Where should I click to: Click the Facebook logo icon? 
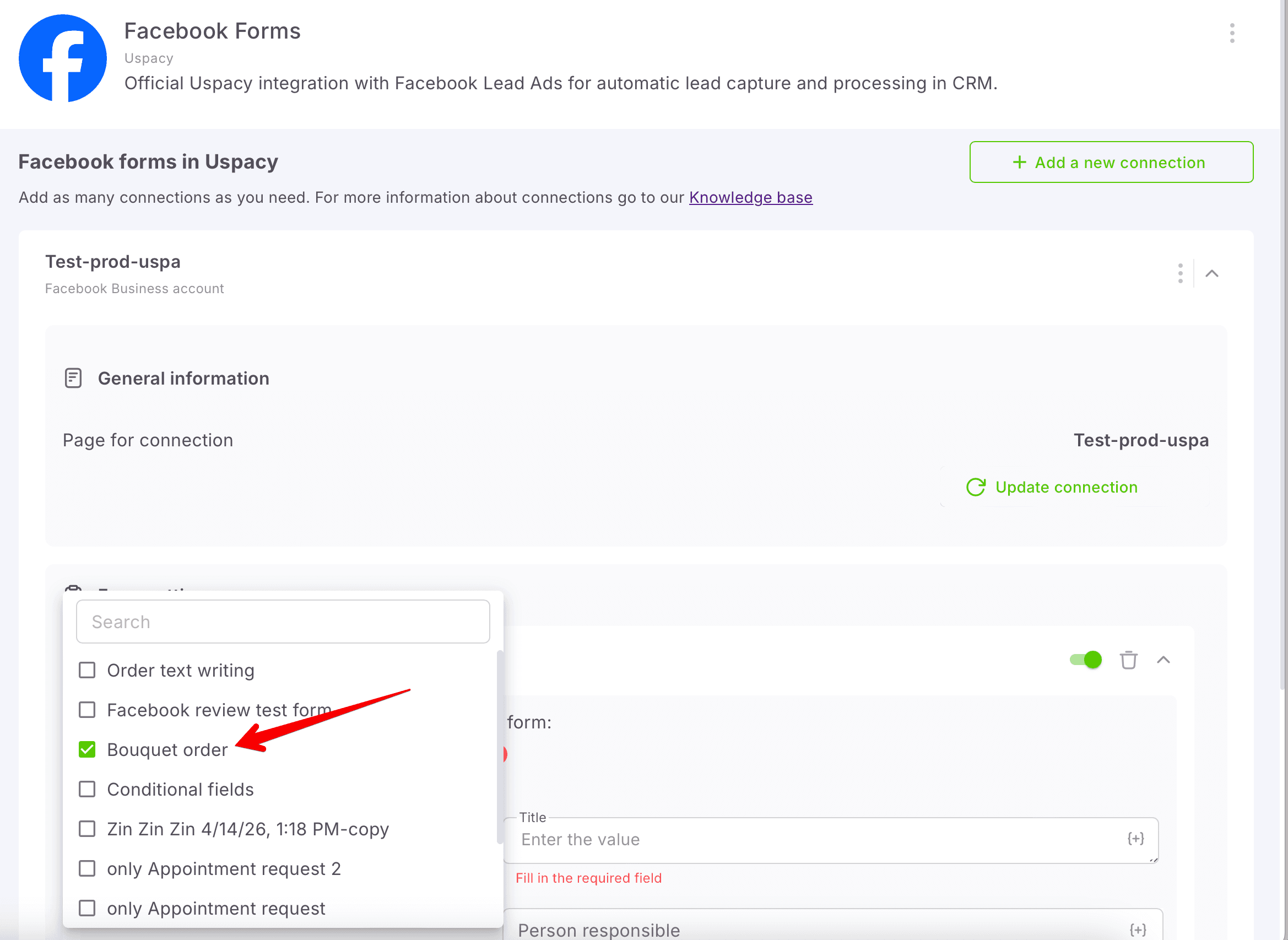coord(63,58)
